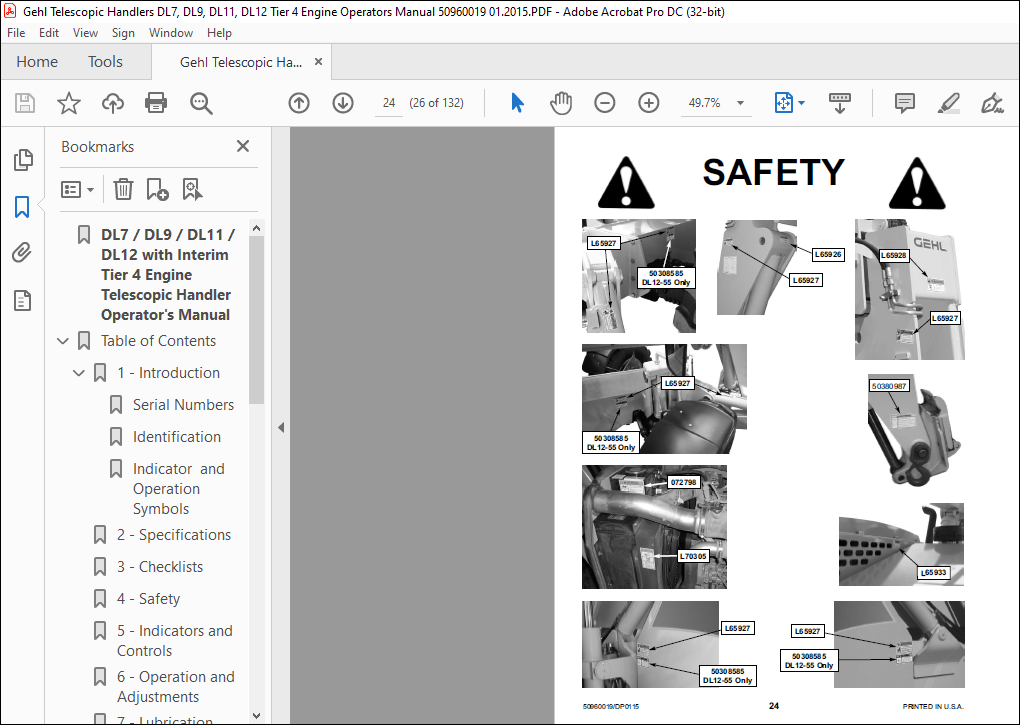Print the document with printer icon
The width and height of the screenshot is (1020, 725).
click(156, 103)
